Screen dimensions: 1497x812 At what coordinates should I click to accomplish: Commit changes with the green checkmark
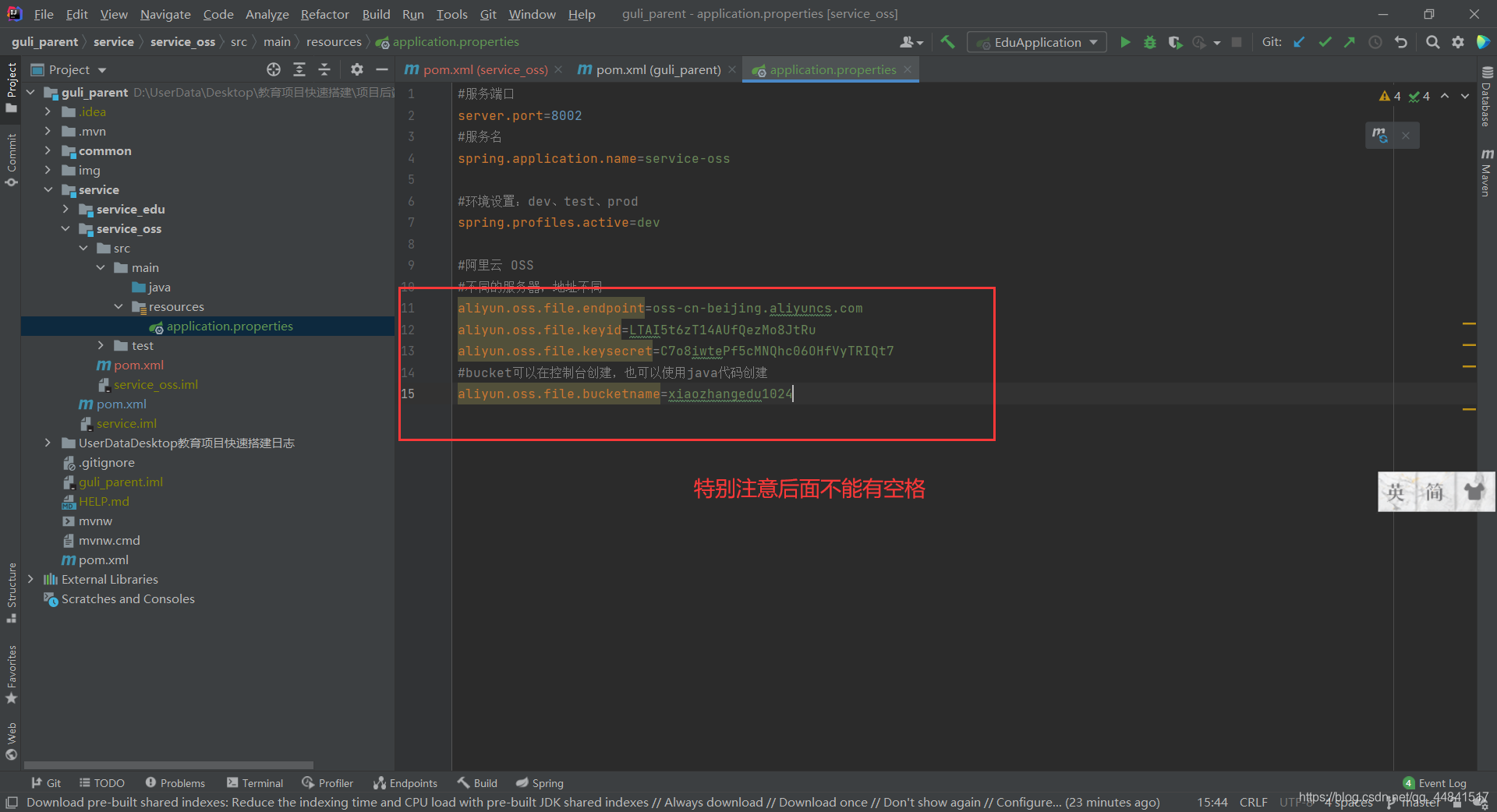click(1325, 42)
